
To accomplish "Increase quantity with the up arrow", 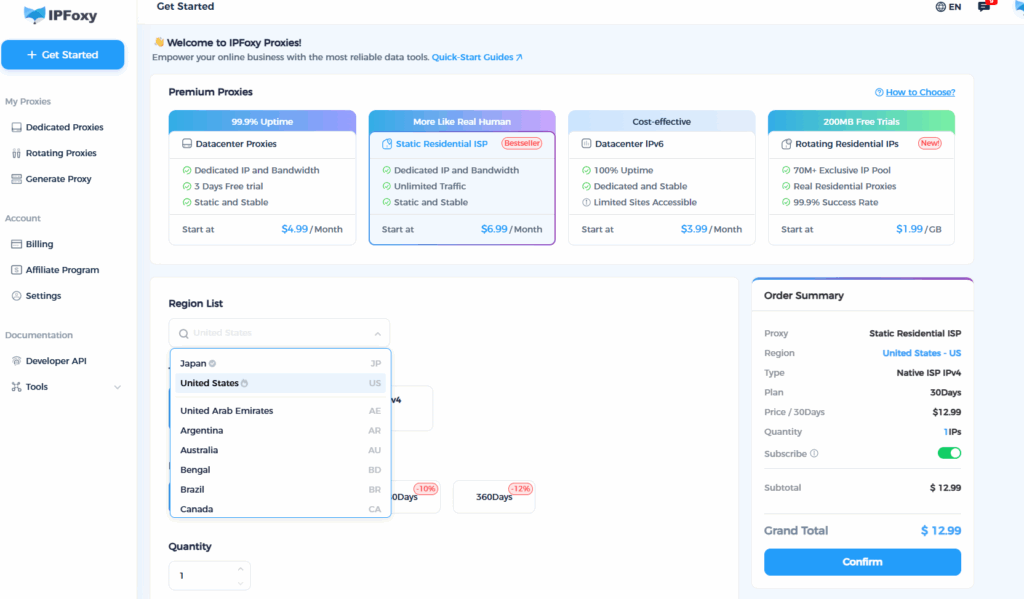I will tap(240, 569).
